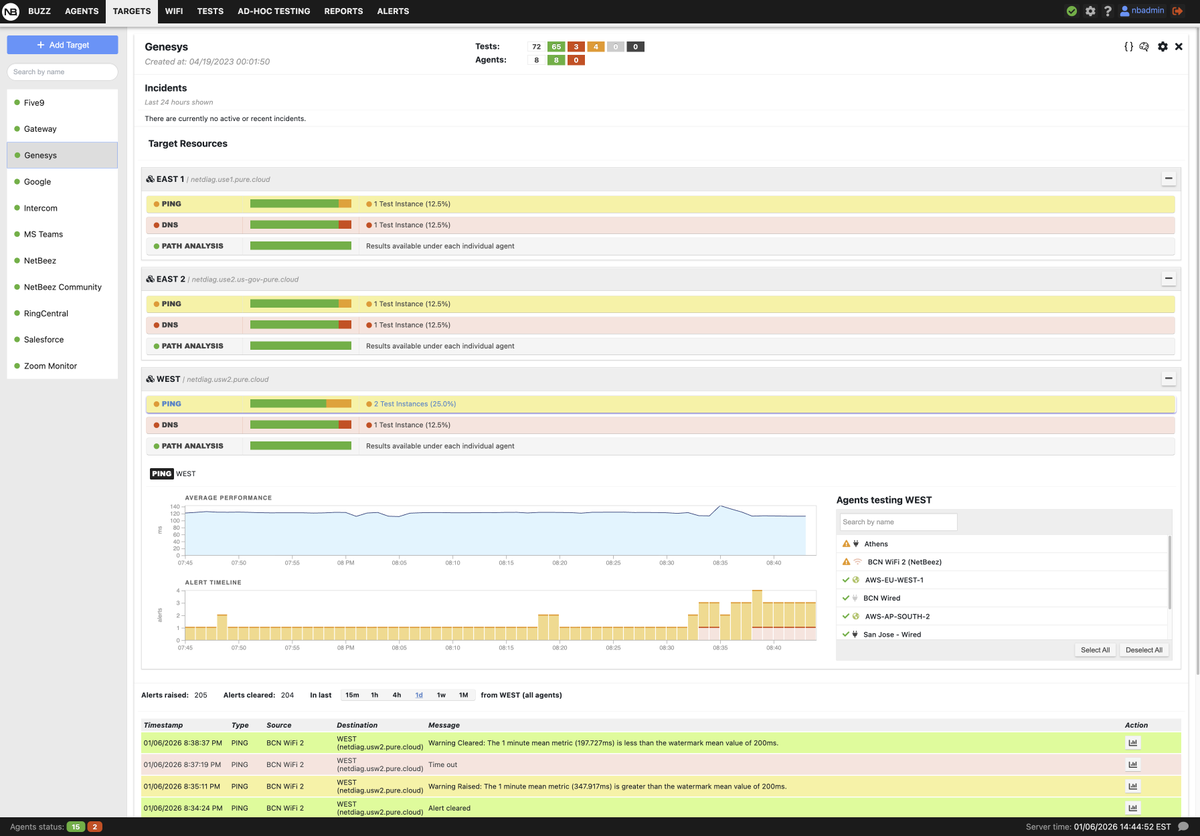Image resolution: width=1200 pixels, height=836 pixels.
Task: Collapse the WEST resource section
Action: coord(1168,379)
